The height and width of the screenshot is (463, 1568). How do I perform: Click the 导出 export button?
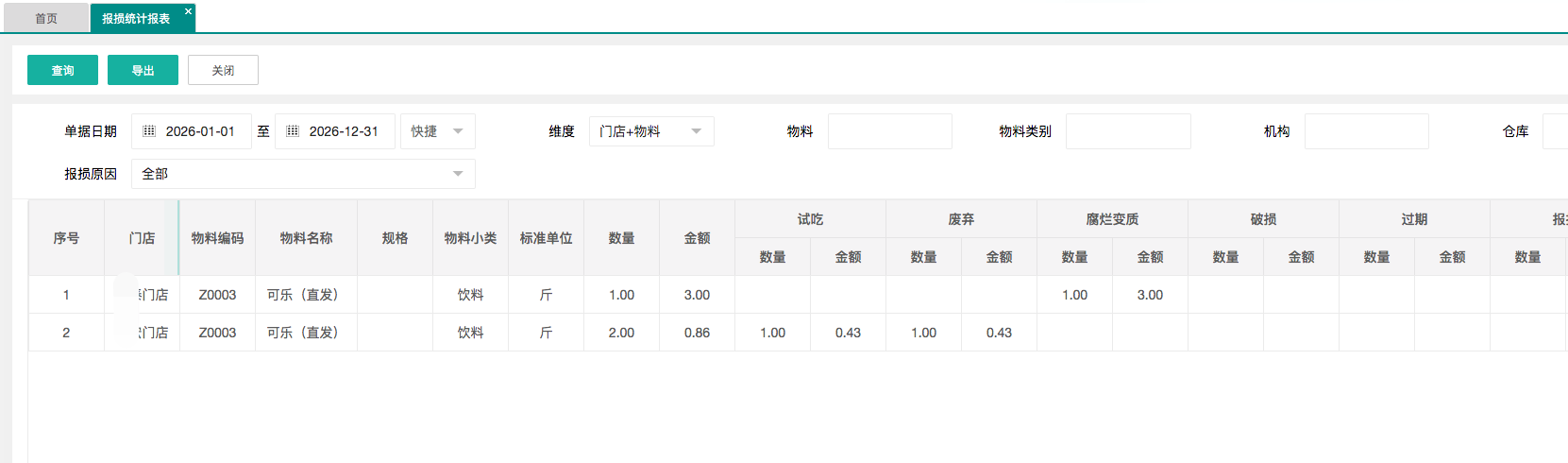143,70
